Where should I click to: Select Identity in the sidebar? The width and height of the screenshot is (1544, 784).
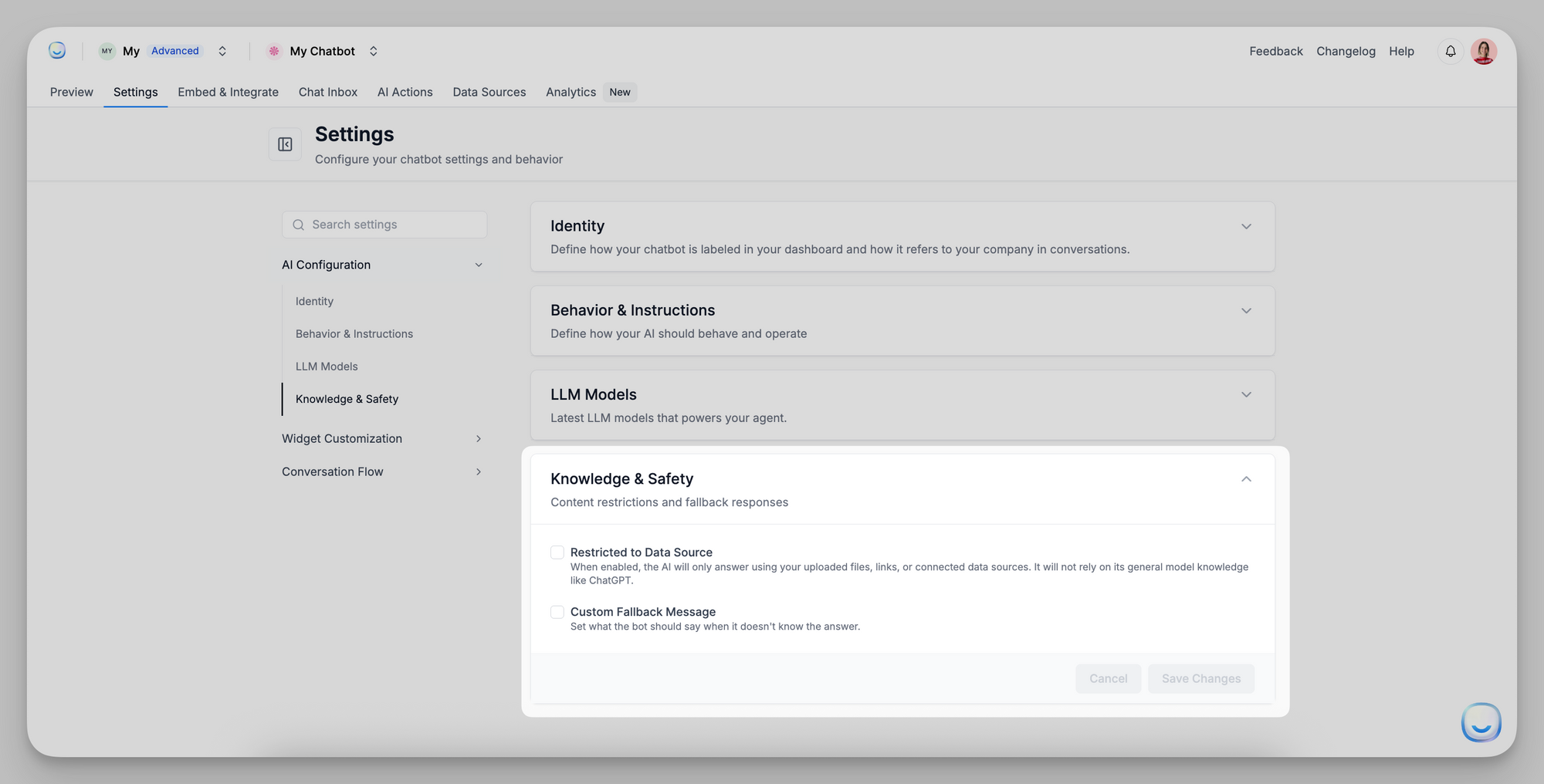point(314,302)
